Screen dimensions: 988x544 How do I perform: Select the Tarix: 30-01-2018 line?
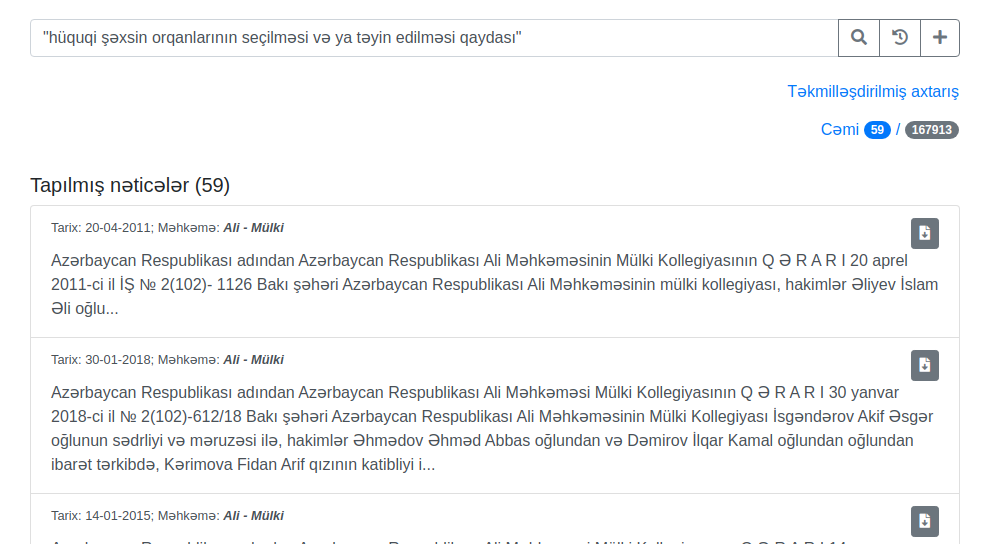tap(167, 360)
